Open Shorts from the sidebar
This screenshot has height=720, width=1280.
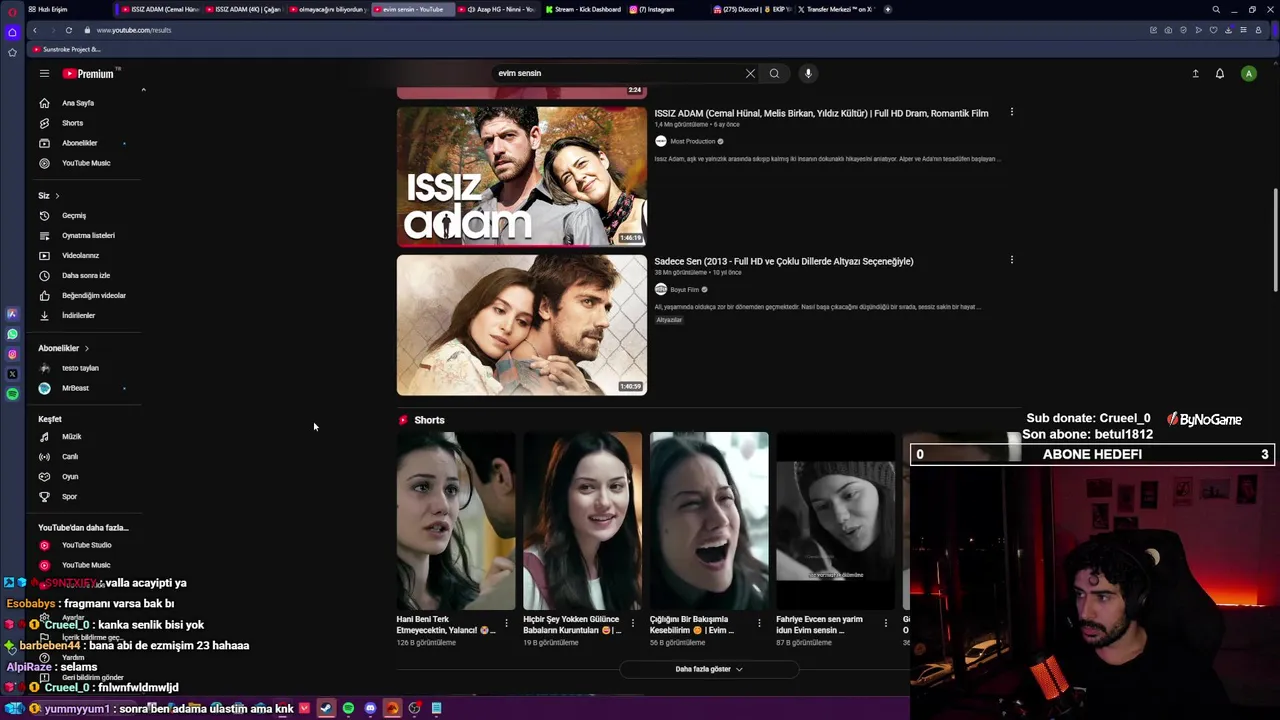72,123
